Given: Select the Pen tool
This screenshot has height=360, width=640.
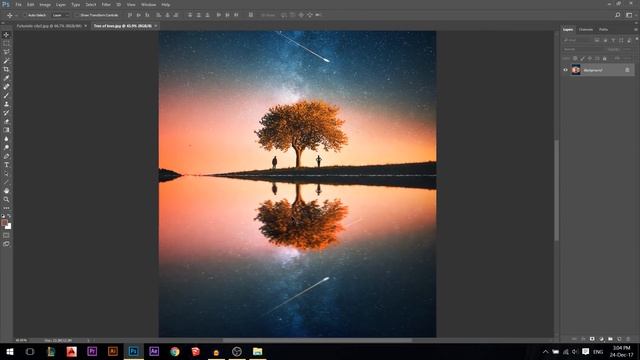Looking at the screenshot, I should (6, 156).
